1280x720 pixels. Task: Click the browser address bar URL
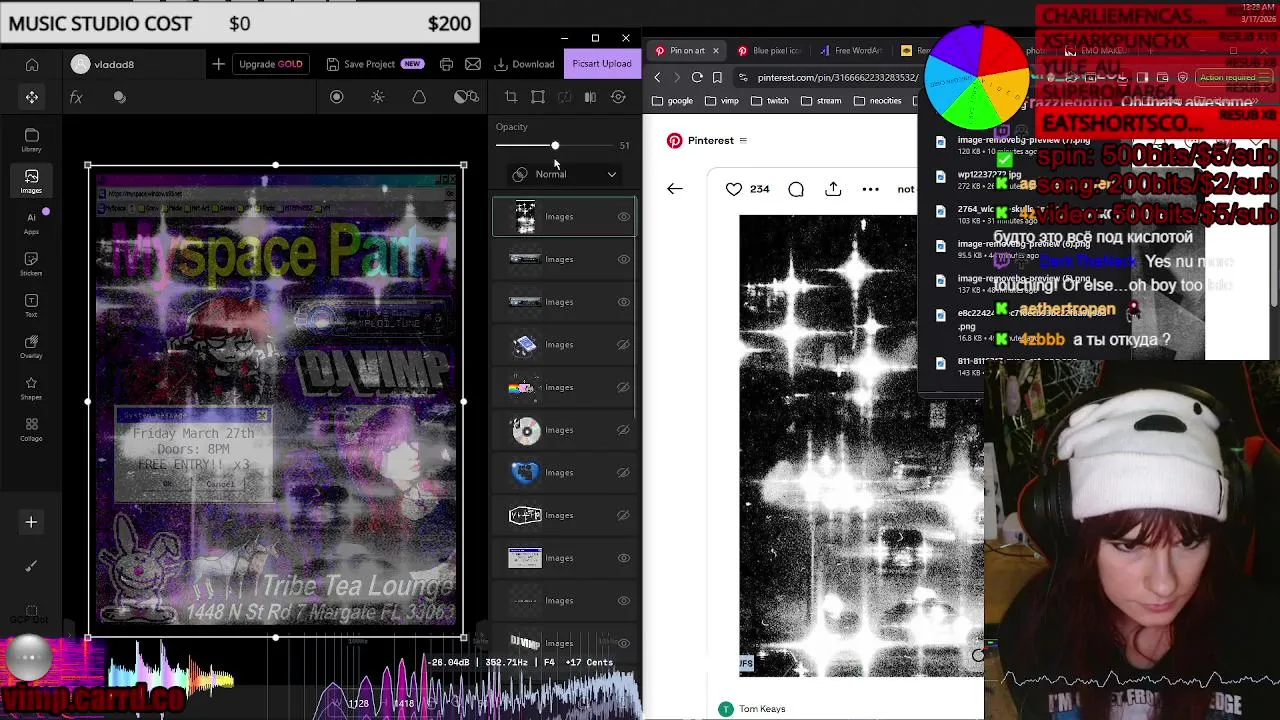(x=837, y=77)
